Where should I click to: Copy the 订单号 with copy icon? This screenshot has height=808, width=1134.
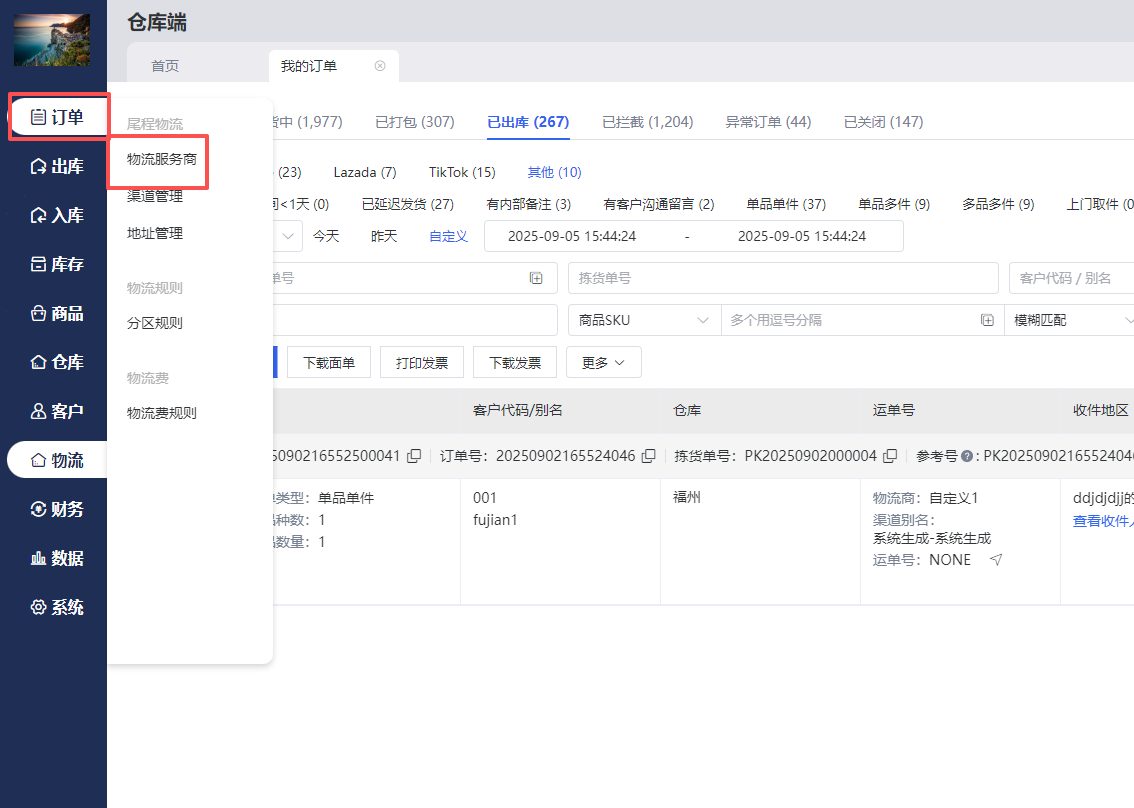(x=648, y=456)
